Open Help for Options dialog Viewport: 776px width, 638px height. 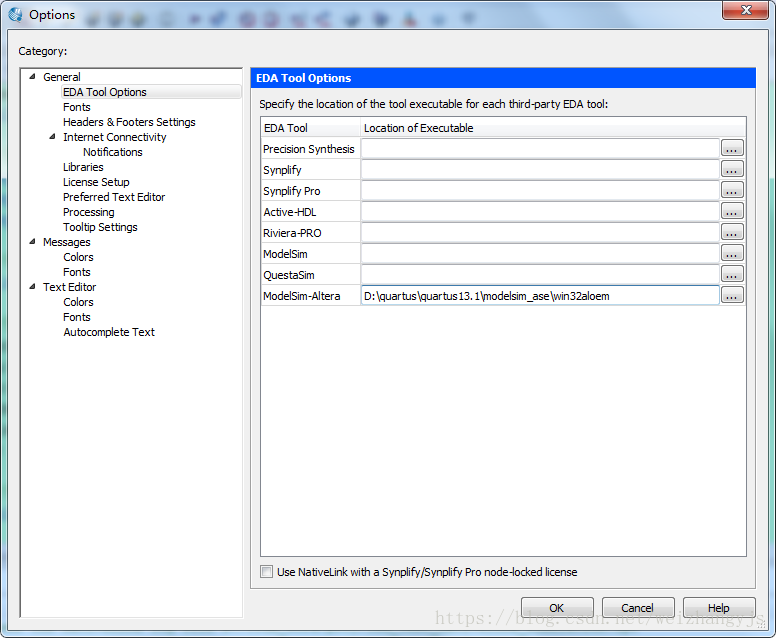click(x=719, y=607)
